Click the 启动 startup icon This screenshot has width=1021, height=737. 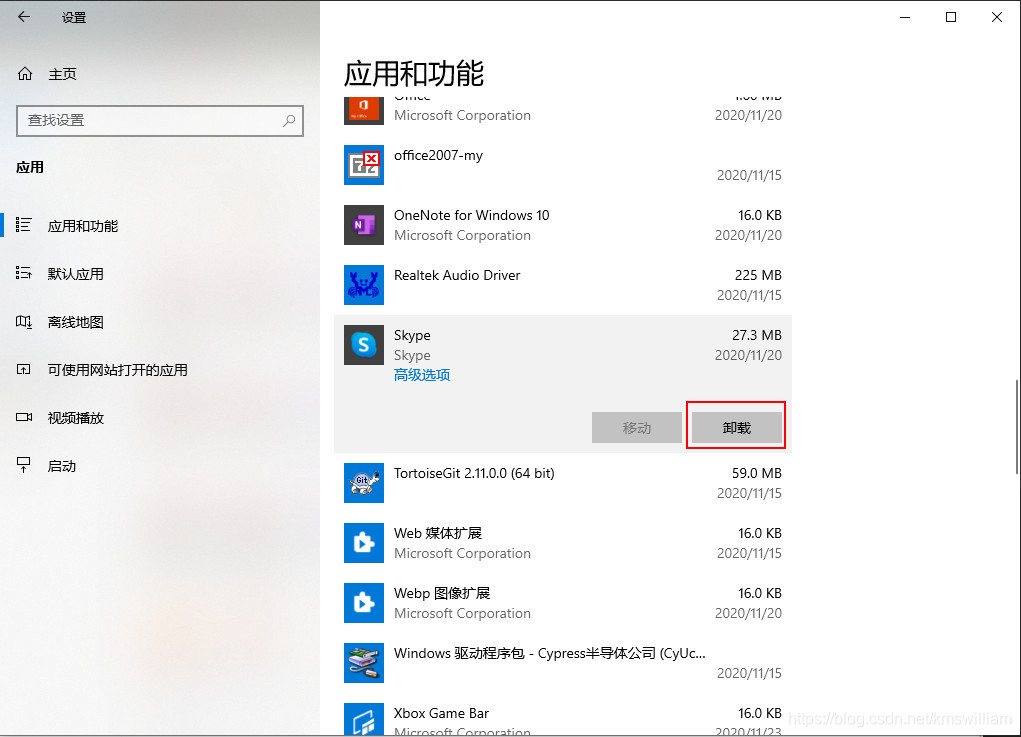[23, 466]
